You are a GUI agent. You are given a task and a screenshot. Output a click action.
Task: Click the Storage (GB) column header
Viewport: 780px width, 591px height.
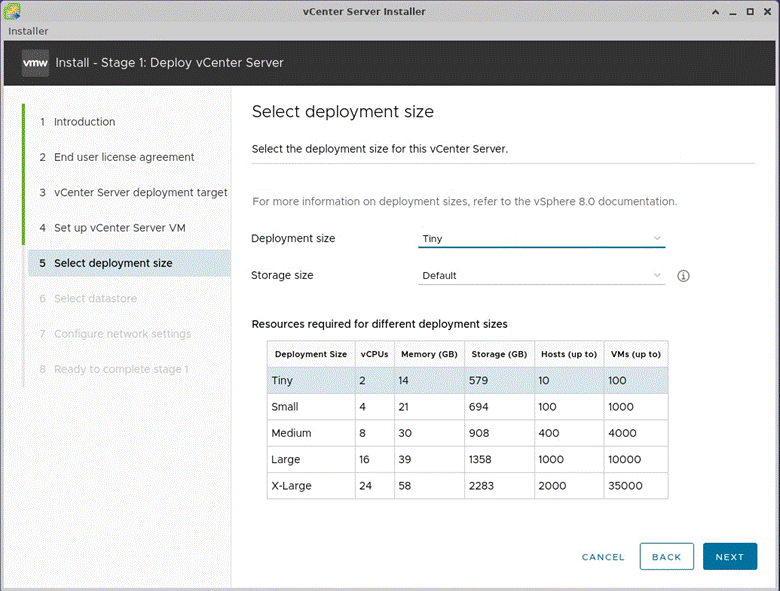click(499, 354)
